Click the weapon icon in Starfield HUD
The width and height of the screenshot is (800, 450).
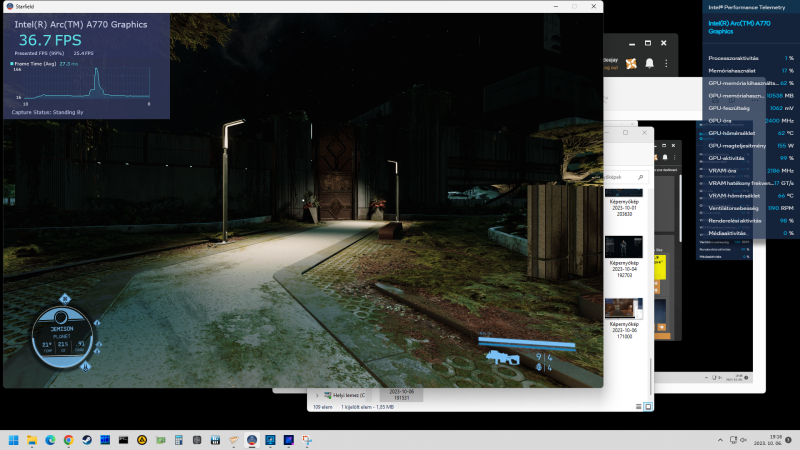503,358
